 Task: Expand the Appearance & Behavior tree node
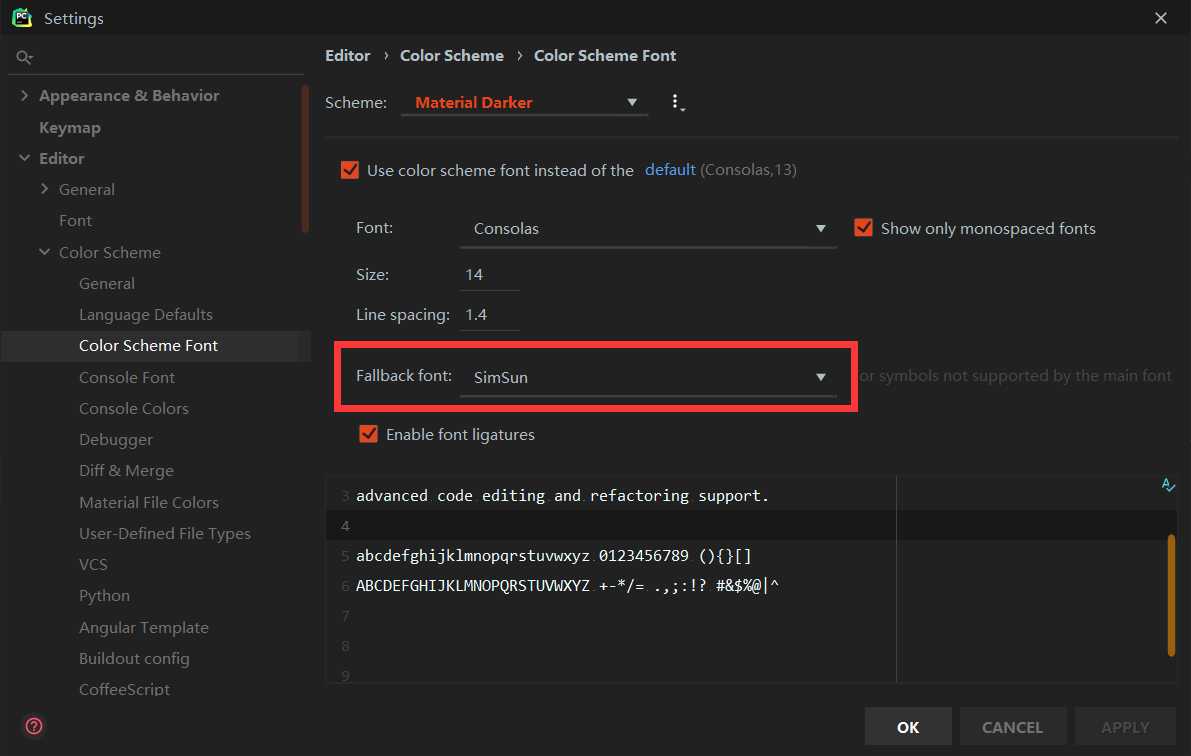click(24, 95)
